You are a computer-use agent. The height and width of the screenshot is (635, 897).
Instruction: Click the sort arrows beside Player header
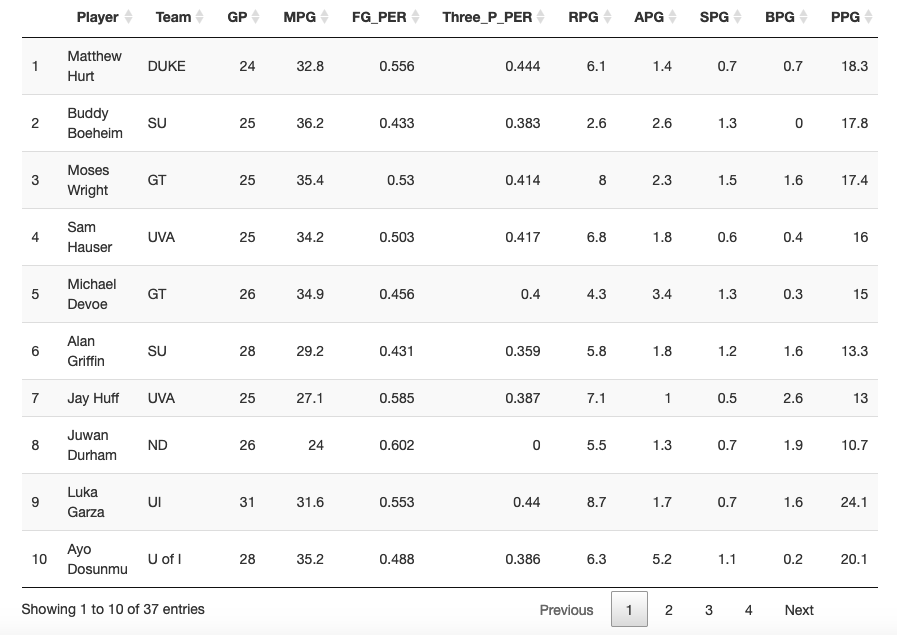[127, 17]
